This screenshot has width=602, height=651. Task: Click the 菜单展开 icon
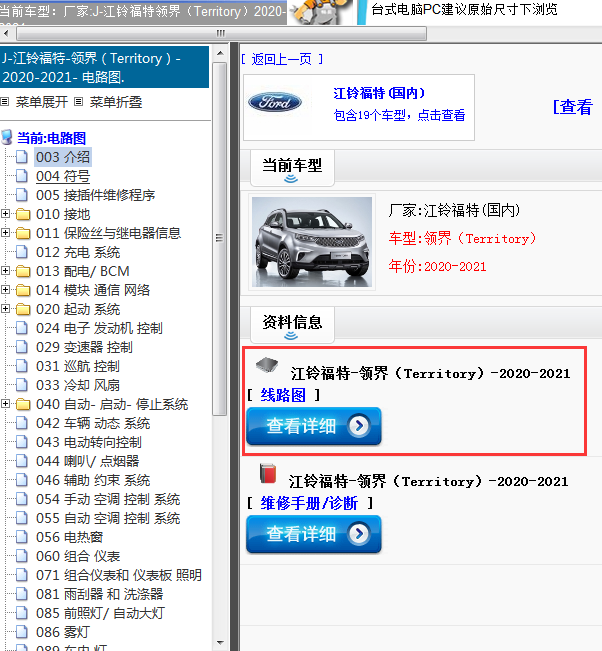click(5, 102)
